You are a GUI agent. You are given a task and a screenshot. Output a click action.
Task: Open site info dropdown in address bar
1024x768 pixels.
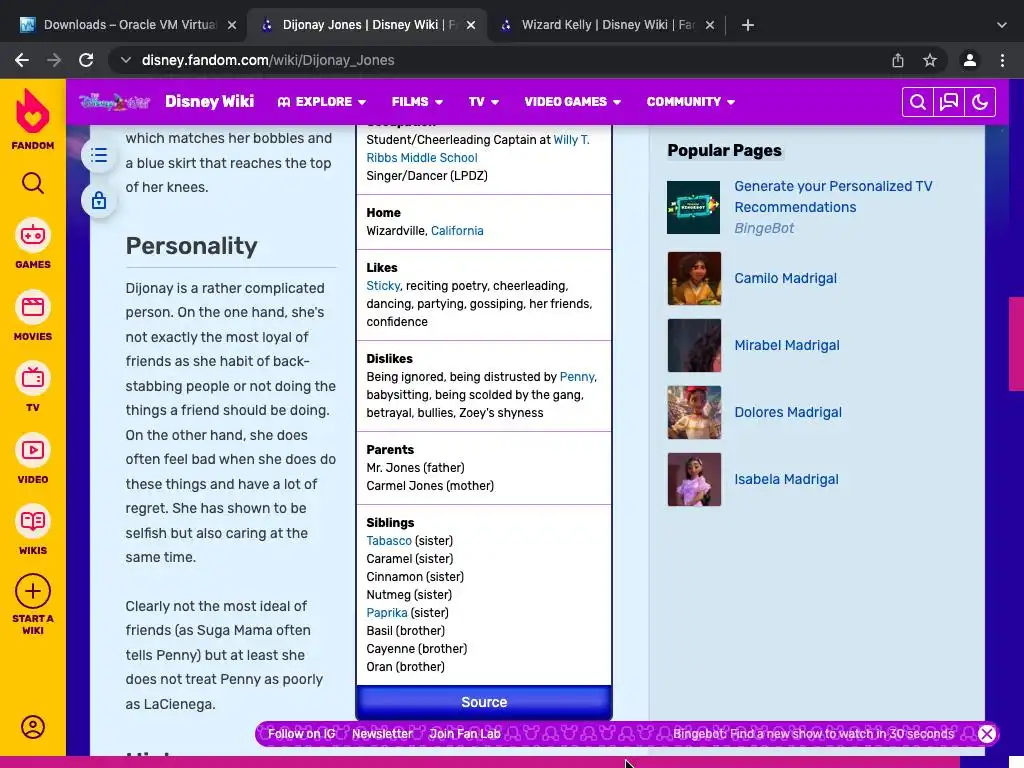125,60
